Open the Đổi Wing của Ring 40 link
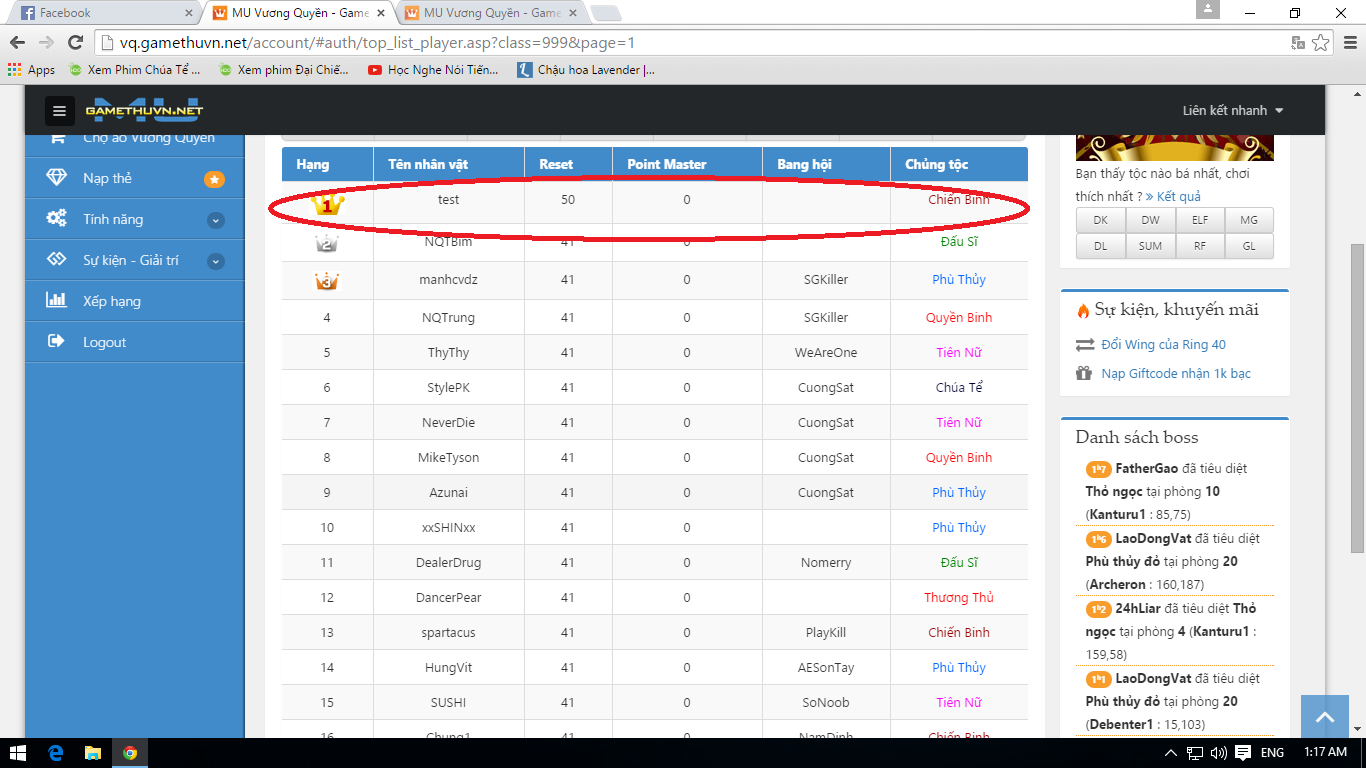1366x768 pixels. (1163, 344)
